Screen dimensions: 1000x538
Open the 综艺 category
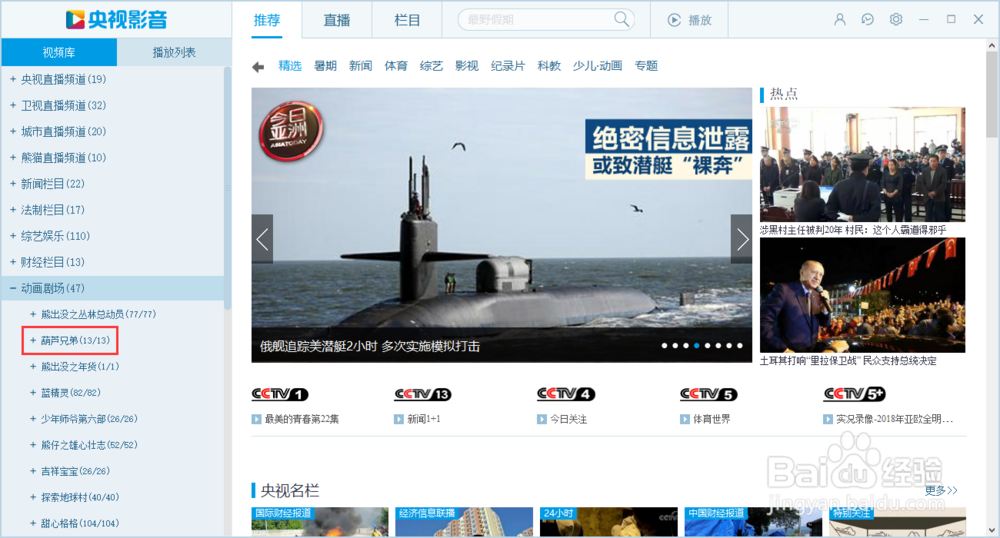click(x=431, y=66)
